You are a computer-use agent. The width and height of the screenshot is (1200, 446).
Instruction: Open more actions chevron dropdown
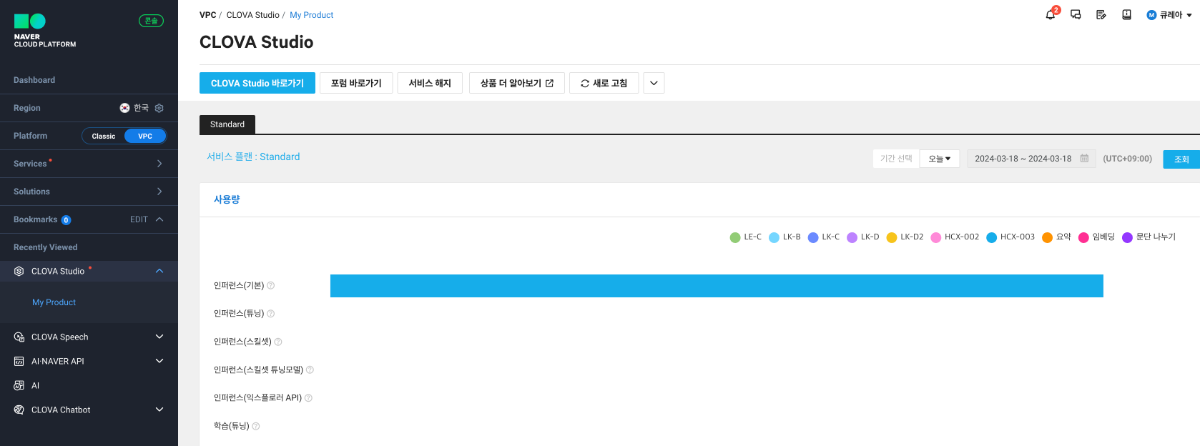[654, 83]
